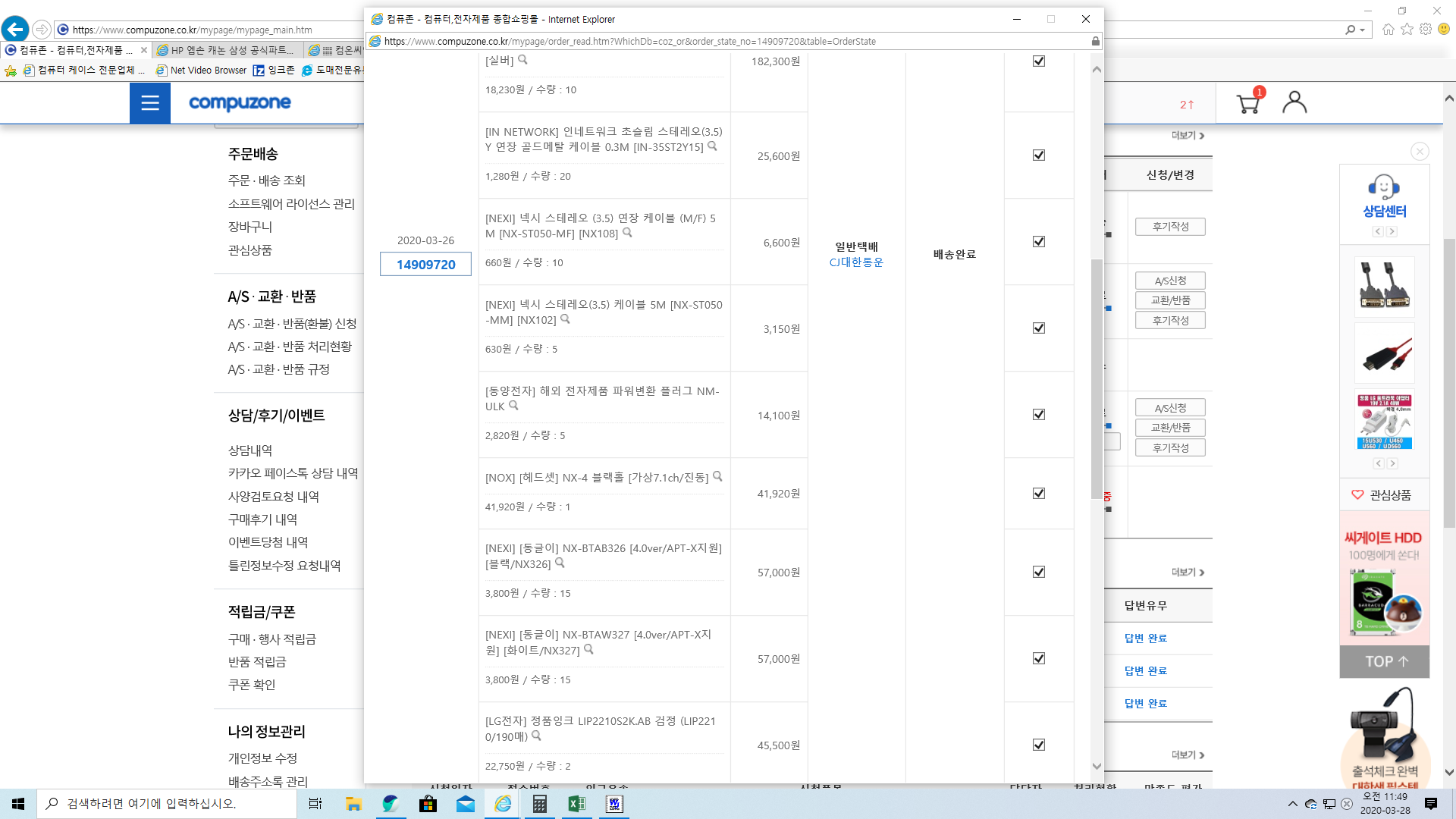Open the shopping cart icon

(1248, 102)
